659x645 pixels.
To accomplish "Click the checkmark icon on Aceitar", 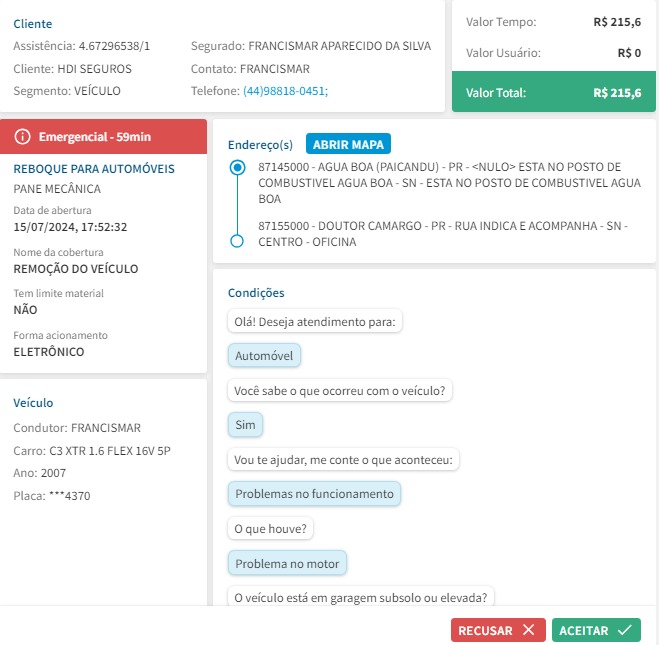I will 625,630.
